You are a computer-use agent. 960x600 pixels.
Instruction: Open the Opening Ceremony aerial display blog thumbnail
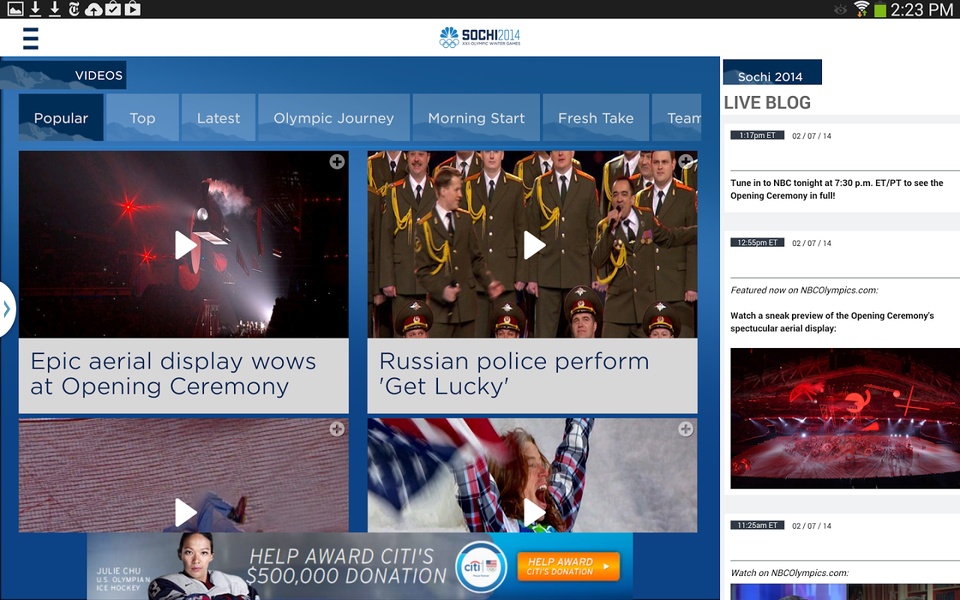(x=845, y=418)
